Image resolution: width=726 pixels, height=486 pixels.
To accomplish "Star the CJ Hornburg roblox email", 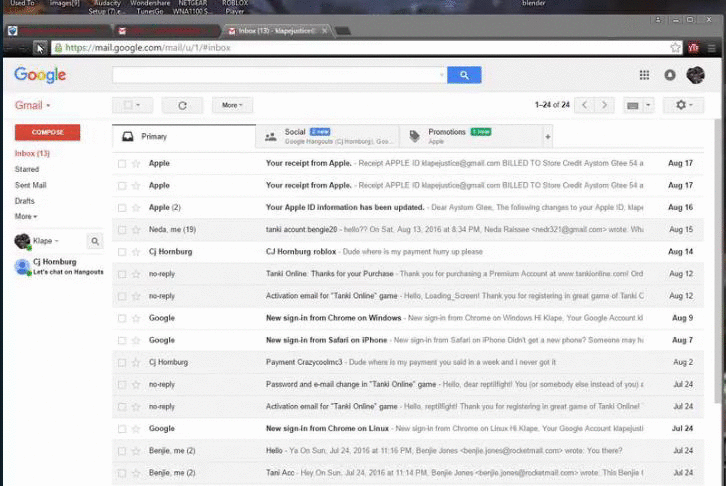I will [136, 252].
